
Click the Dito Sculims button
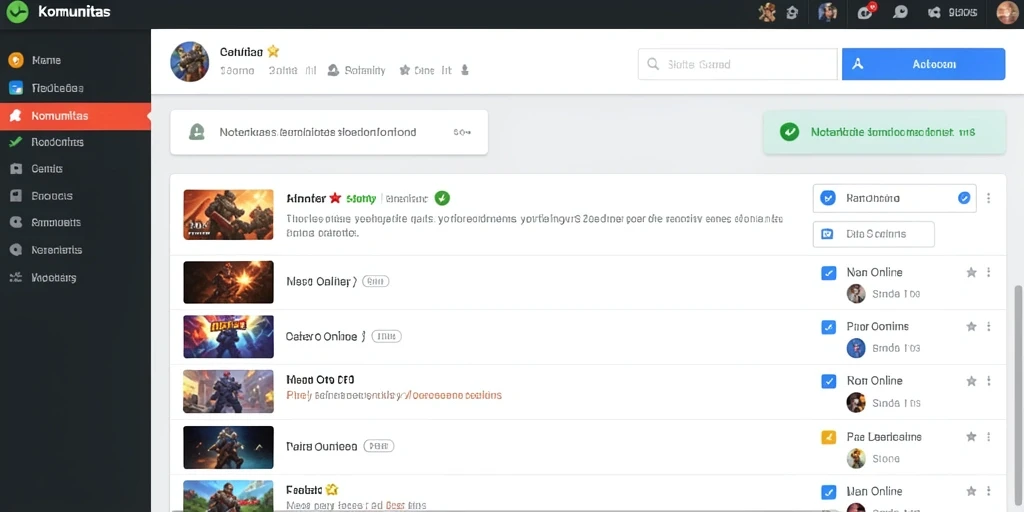tap(873, 234)
